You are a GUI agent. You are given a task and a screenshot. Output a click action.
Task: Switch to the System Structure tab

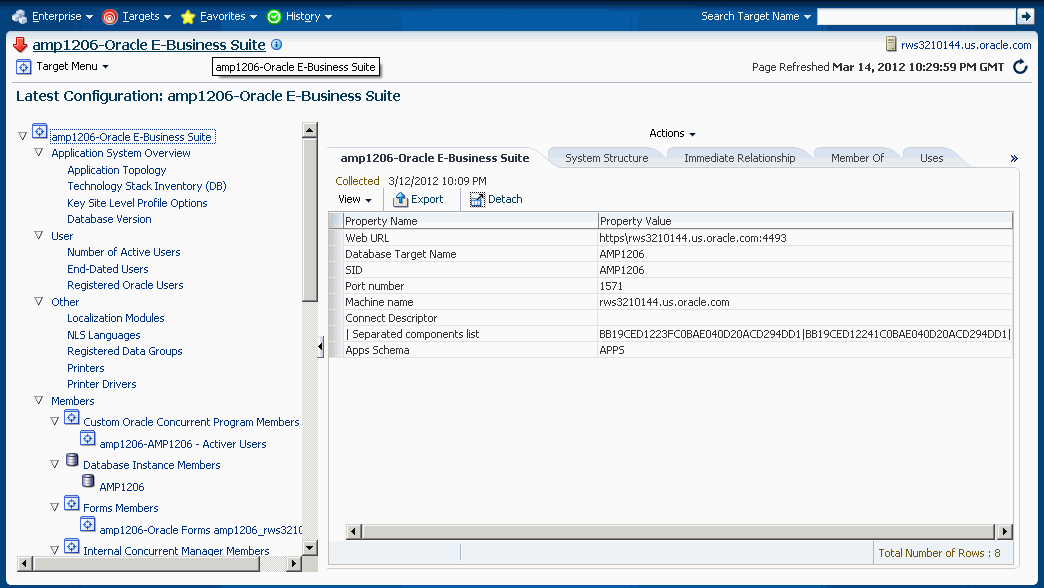click(x=607, y=158)
